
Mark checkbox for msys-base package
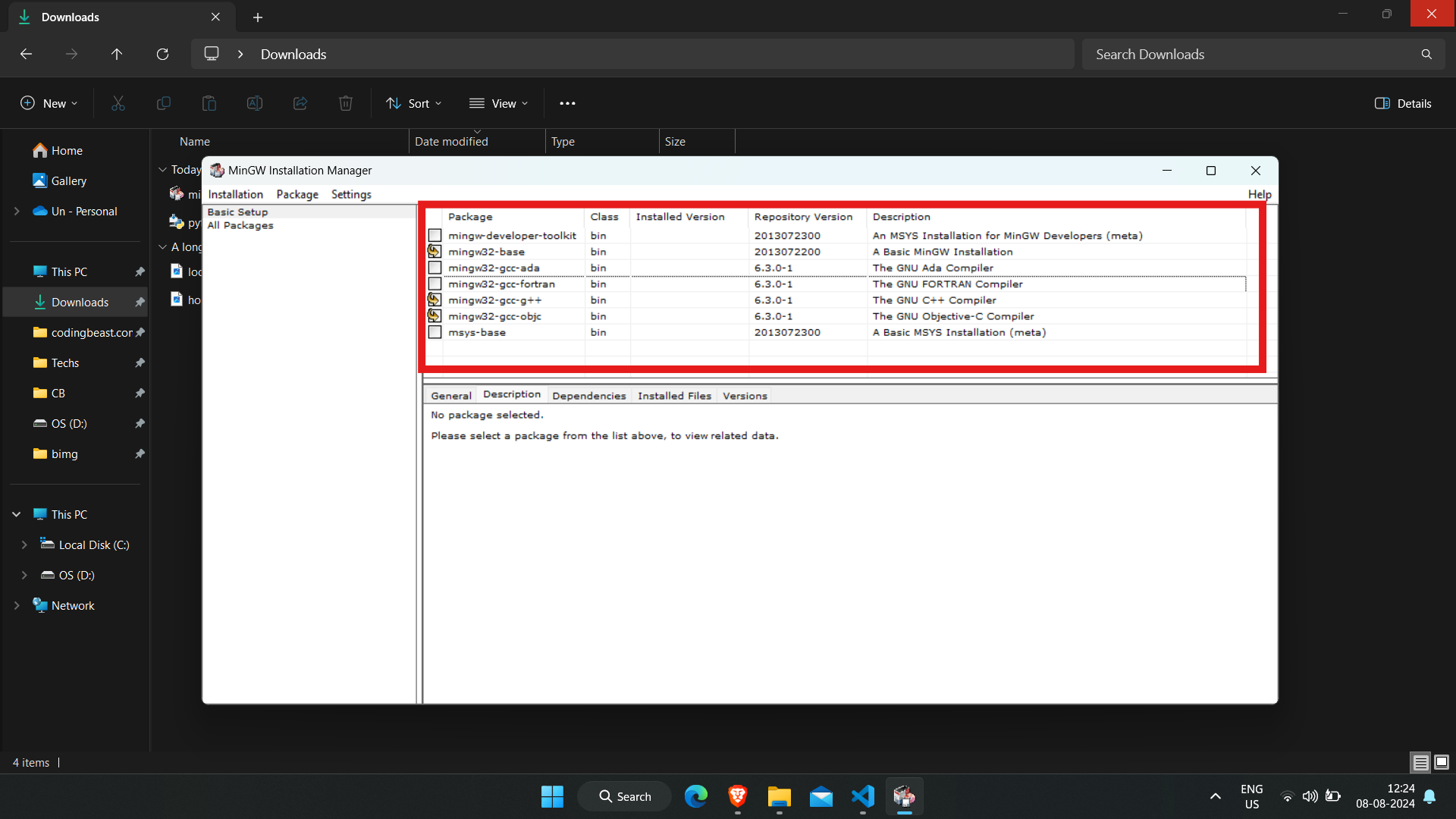click(x=435, y=332)
